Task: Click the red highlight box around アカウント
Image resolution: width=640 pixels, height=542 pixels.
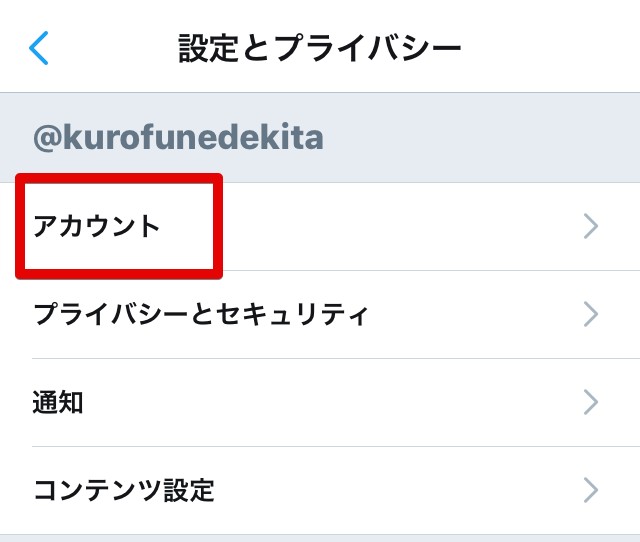Action: point(120,181)
